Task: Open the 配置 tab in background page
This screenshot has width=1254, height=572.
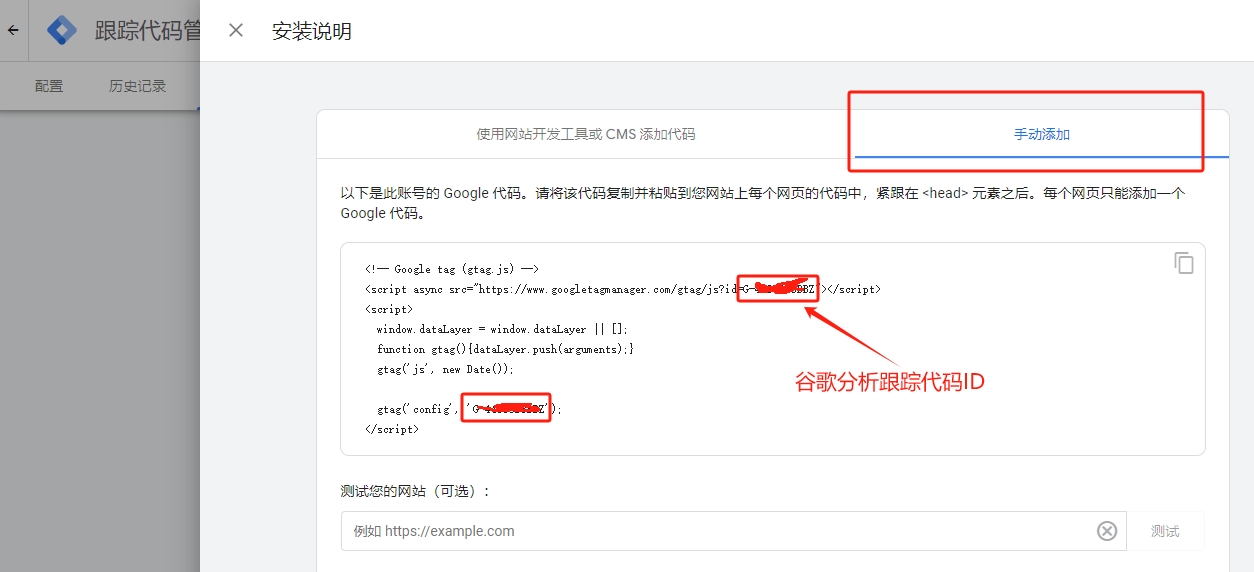Action: 49,86
